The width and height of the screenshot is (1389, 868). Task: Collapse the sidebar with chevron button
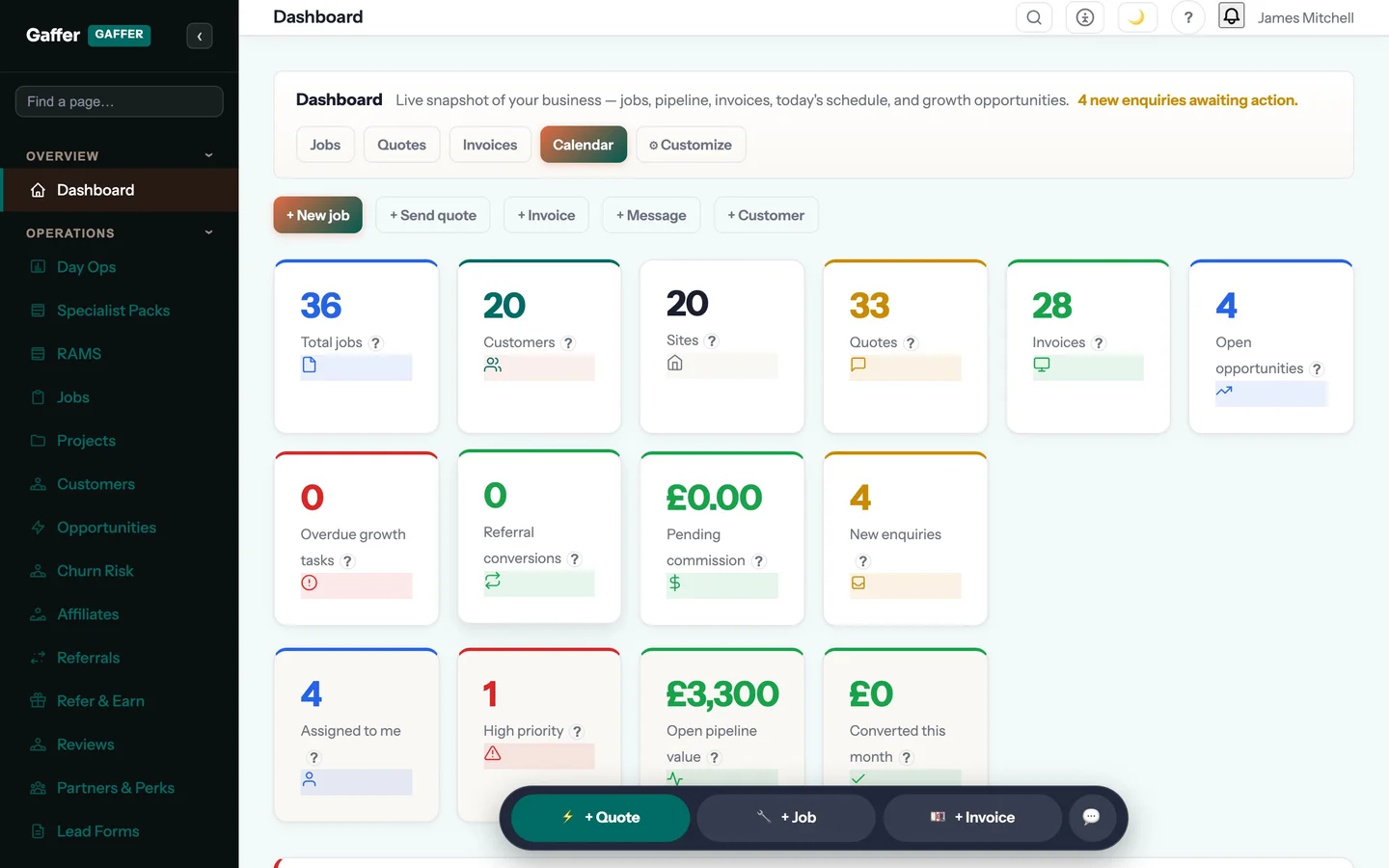pos(200,36)
